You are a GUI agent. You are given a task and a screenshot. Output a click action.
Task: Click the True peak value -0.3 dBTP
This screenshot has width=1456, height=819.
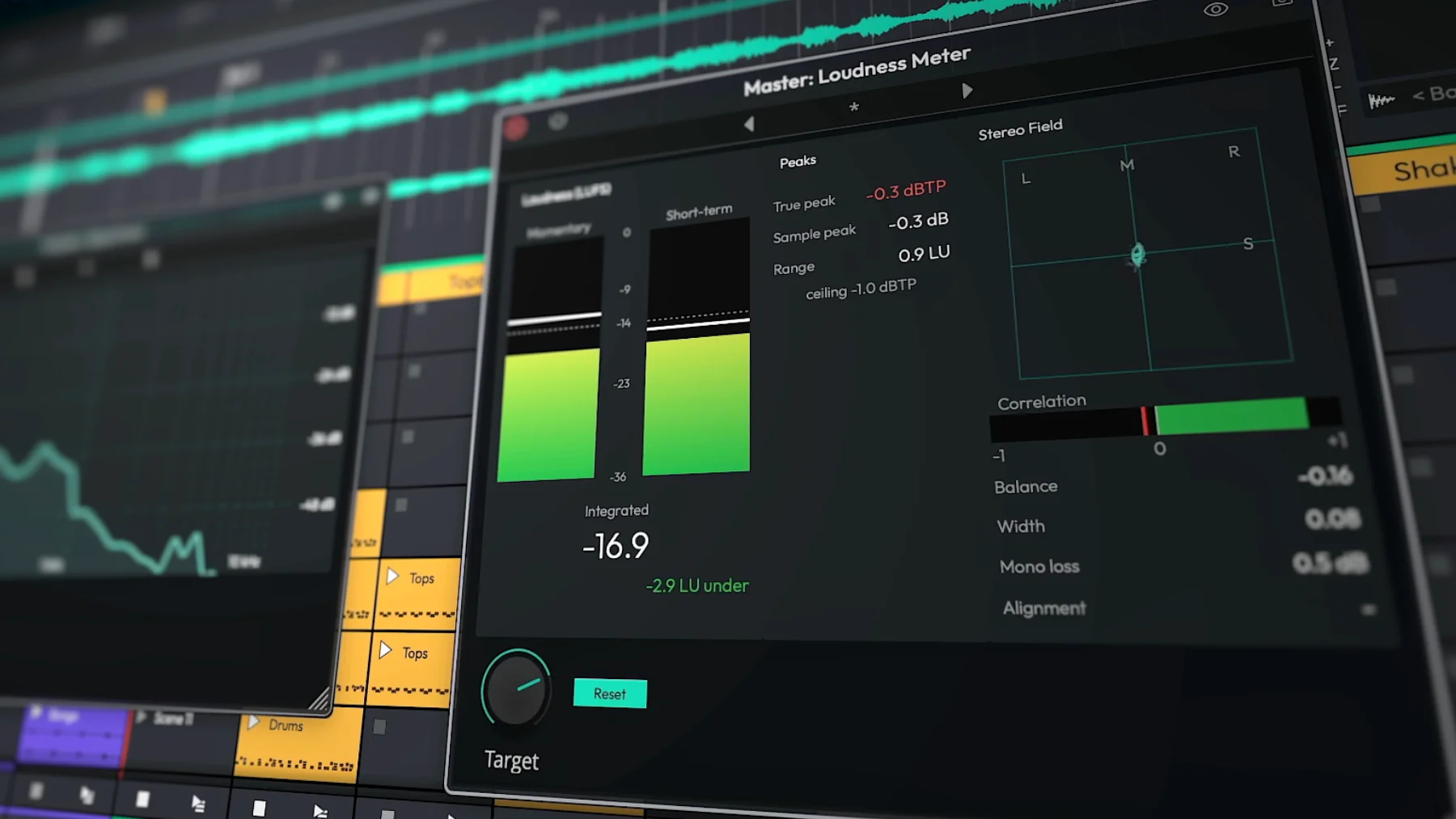[906, 191]
